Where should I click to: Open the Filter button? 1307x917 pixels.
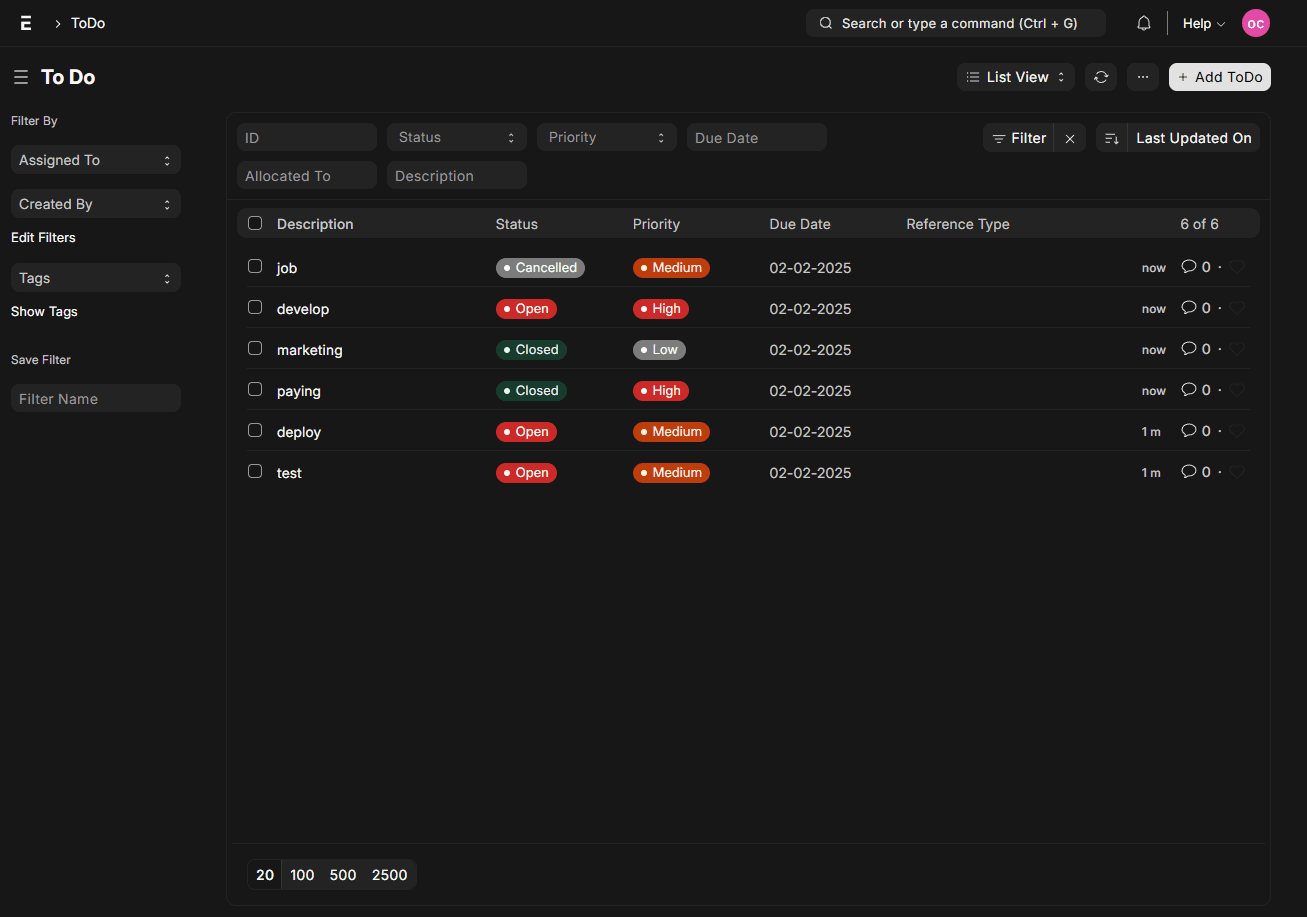click(1018, 138)
